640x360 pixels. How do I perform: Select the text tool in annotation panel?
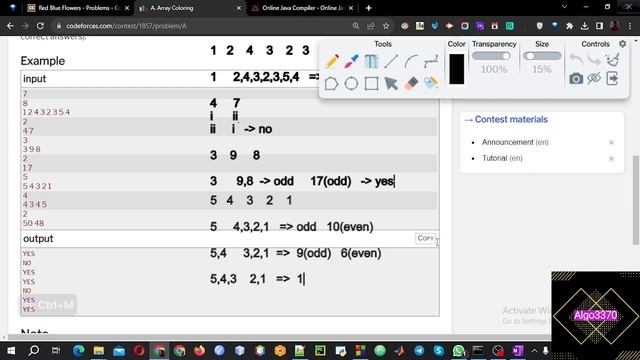[x=371, y=61]
